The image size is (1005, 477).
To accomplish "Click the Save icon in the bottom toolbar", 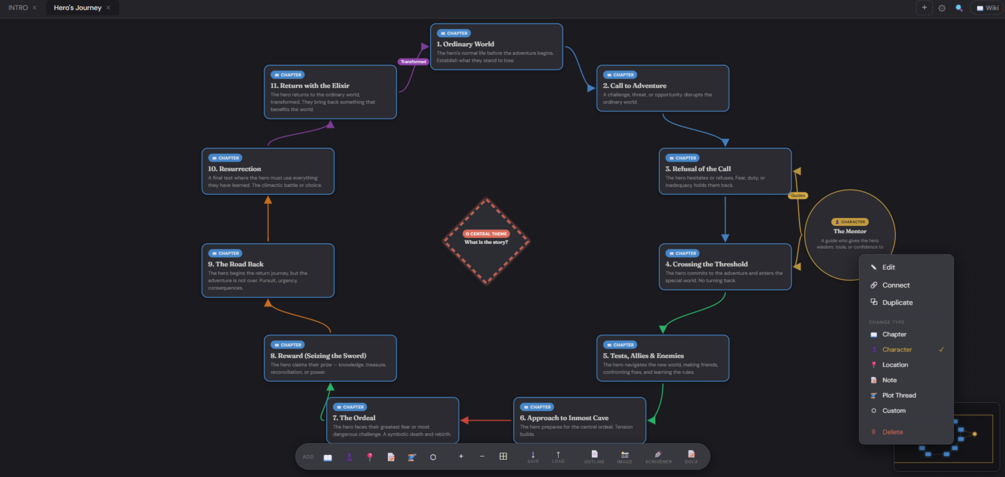I will [x=533, y=457].
